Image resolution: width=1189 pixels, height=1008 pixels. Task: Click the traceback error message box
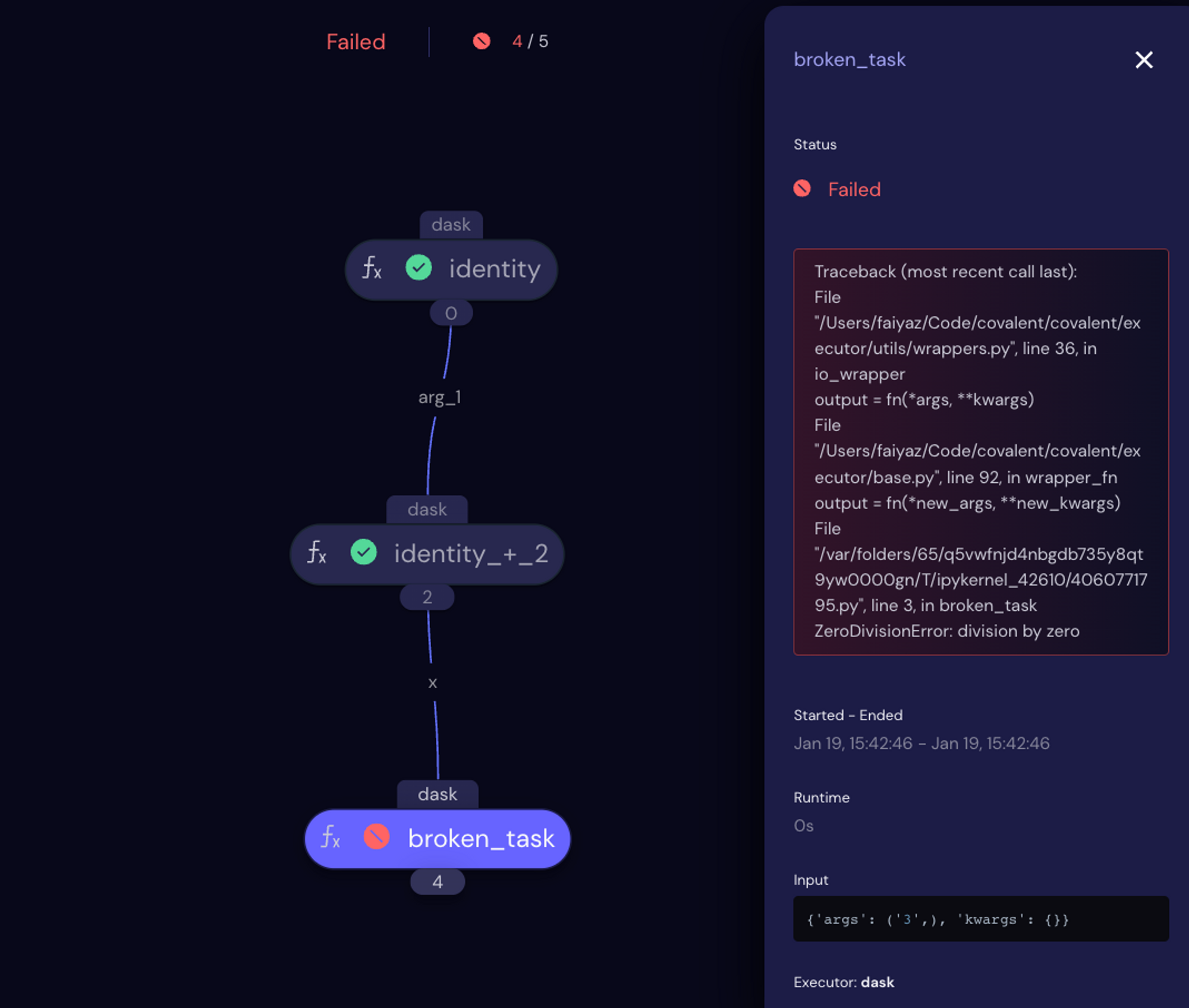point(981,451)
